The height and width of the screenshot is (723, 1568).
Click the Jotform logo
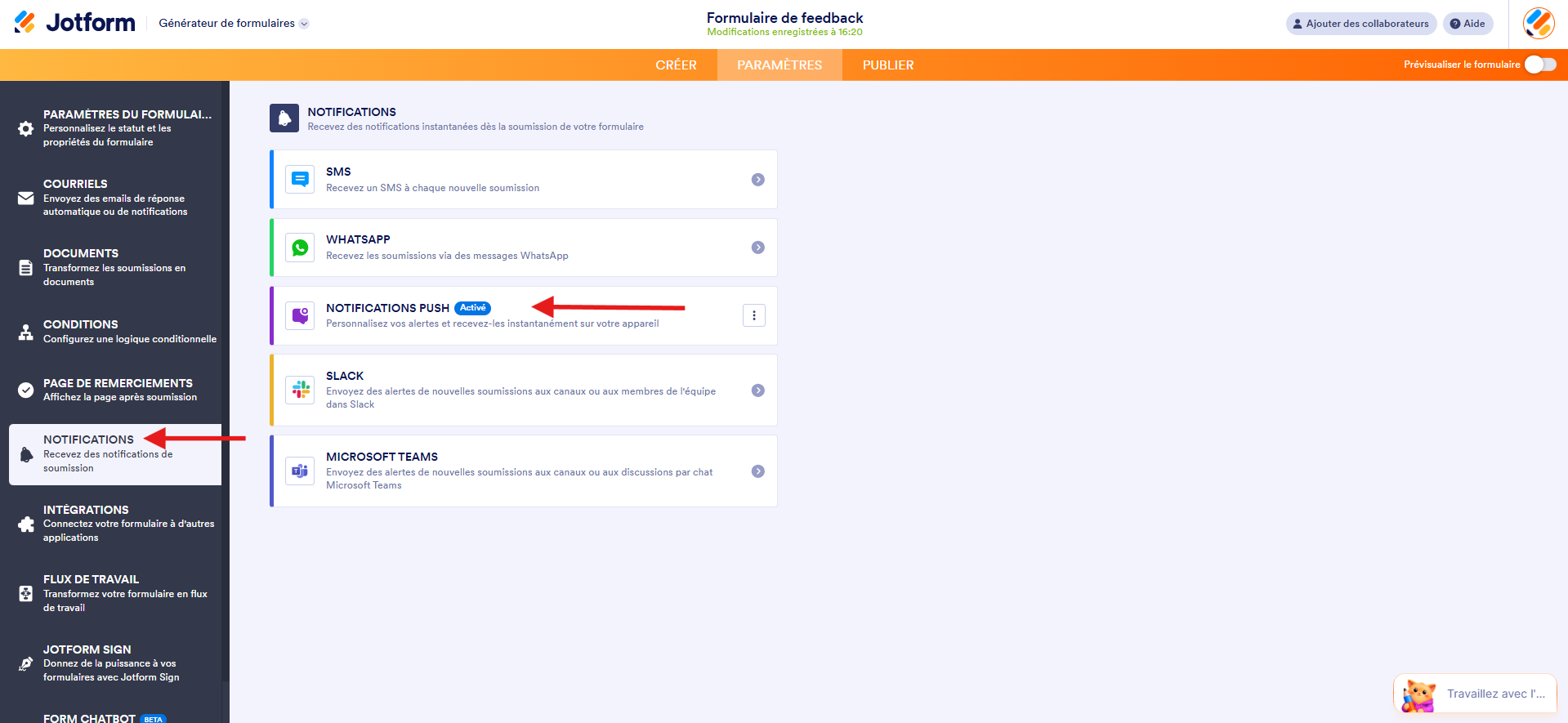(x=74, y=23)
